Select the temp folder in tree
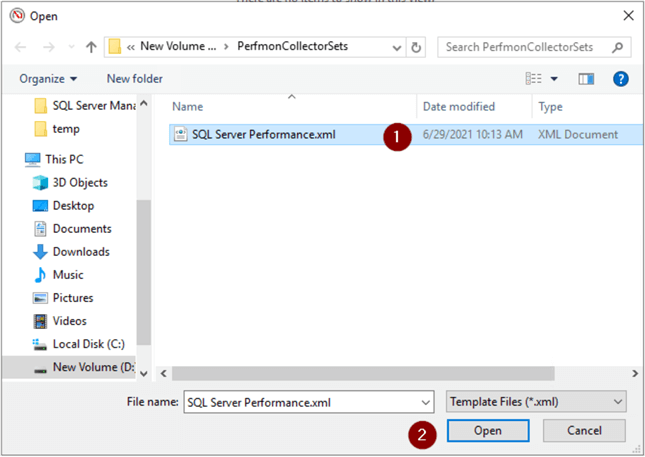This screenshot has width=645, height=457. pyautogui.click(x=57, y=129)
